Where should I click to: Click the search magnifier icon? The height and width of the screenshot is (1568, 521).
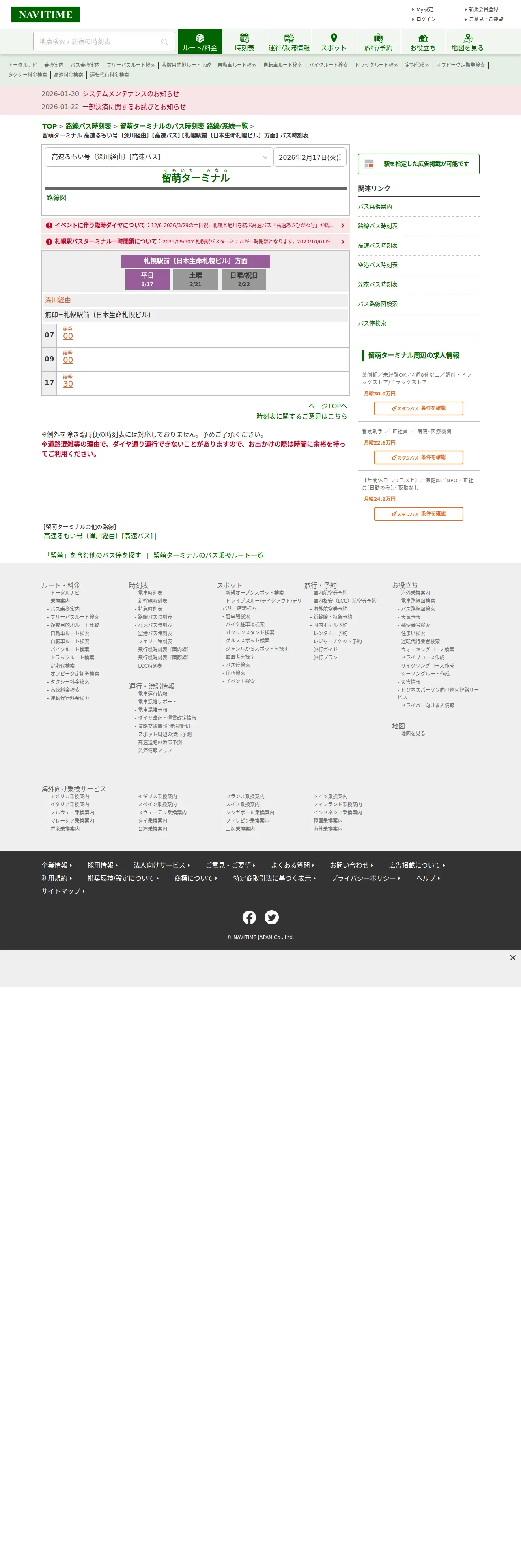164,41
